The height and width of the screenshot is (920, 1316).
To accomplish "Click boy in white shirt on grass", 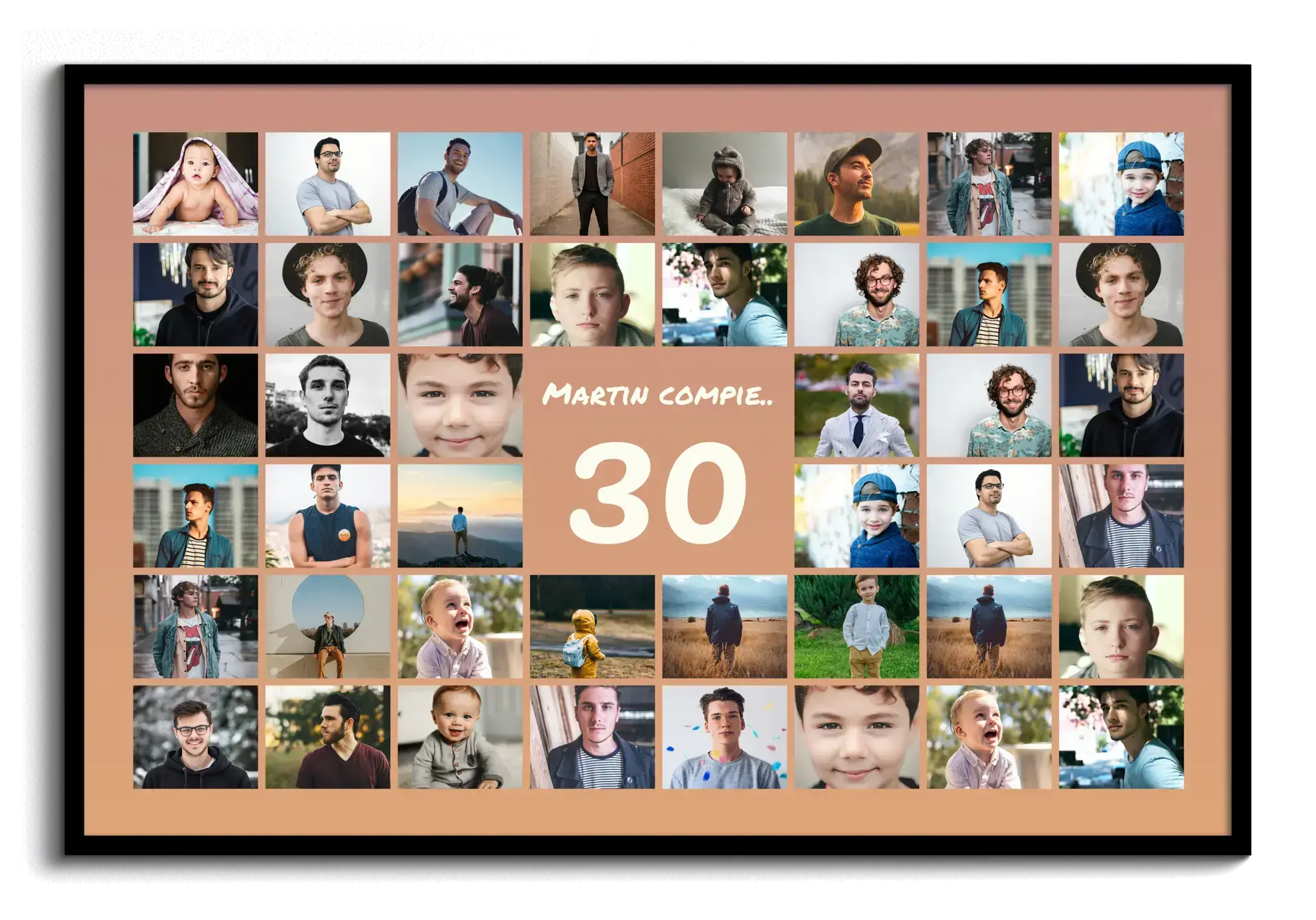I will coord(857,626).
